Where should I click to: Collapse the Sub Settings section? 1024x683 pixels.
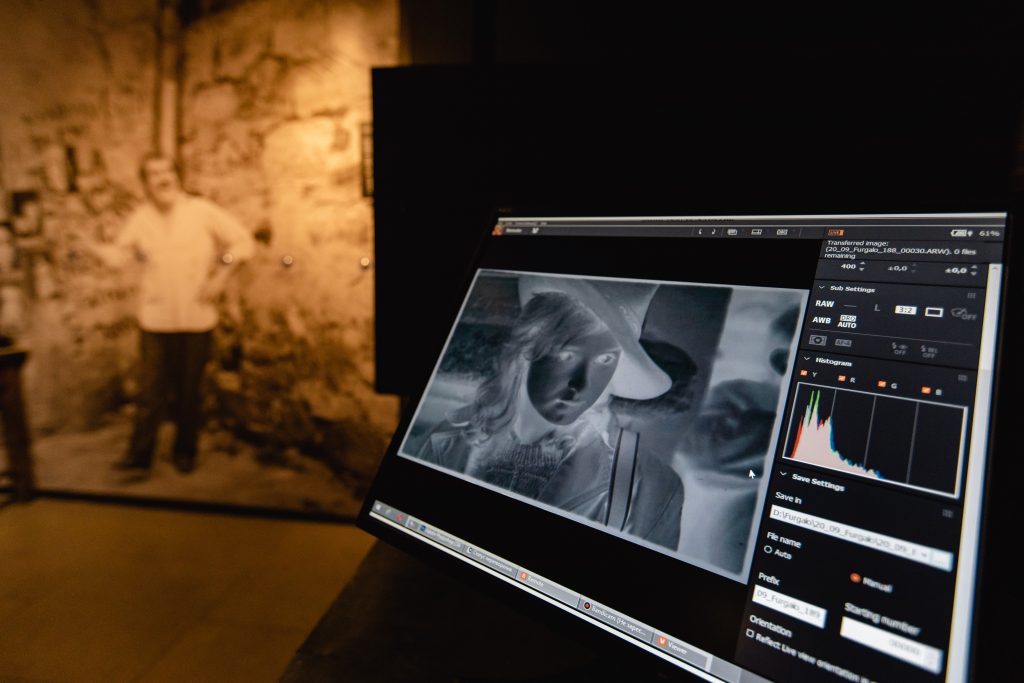pyautogui.click(x=822, y=286)
